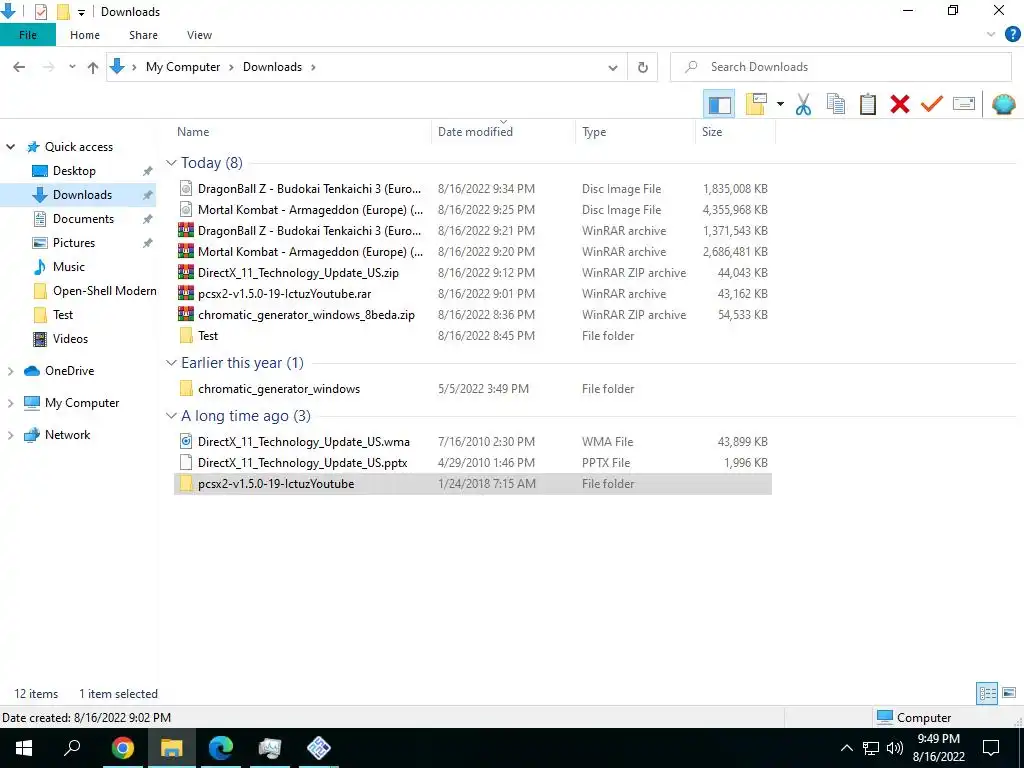
Task: Expand Network in navigation tree
Action: coord(10,435)
